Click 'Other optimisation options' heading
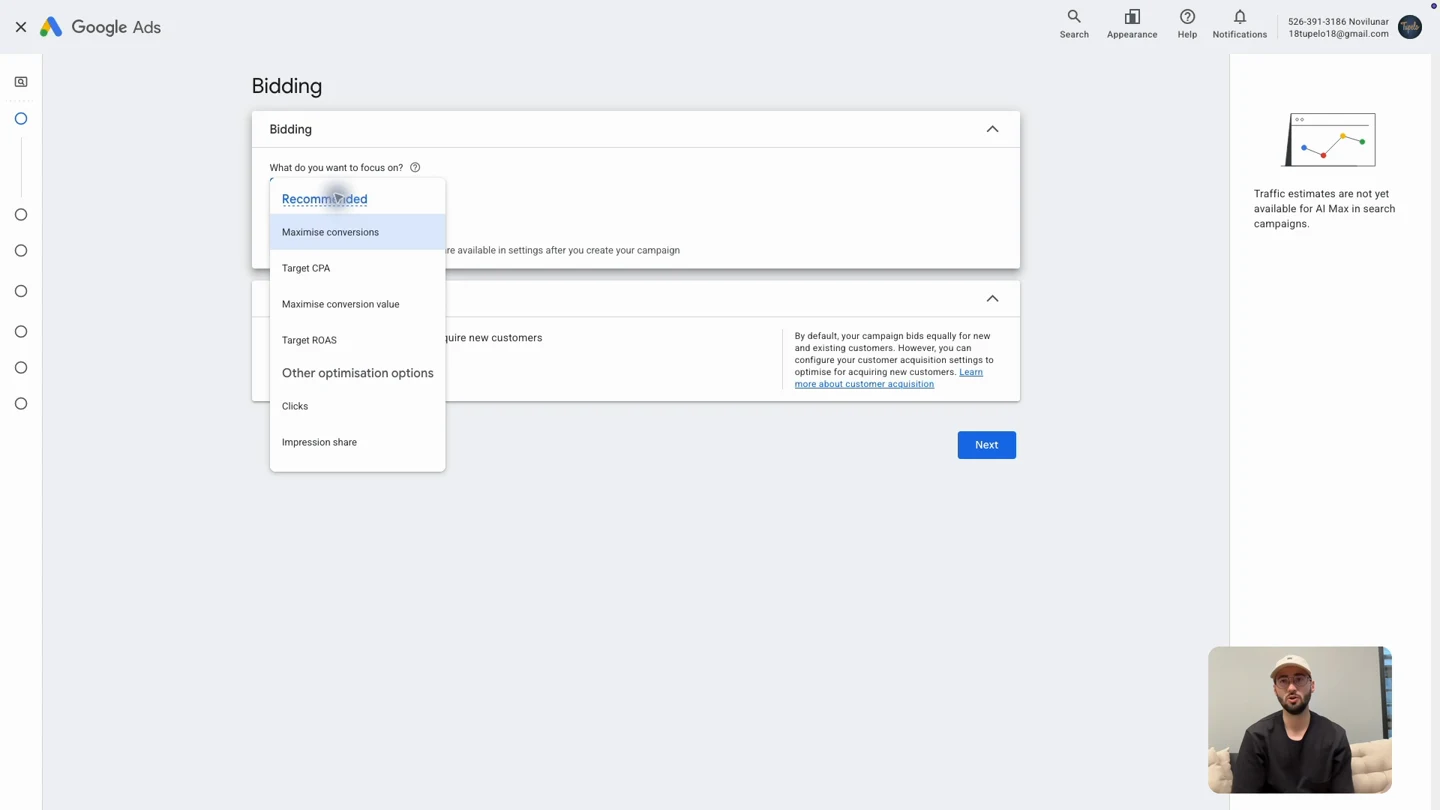1440x810 pixels. pyautogui.click(x=357, y=373)
